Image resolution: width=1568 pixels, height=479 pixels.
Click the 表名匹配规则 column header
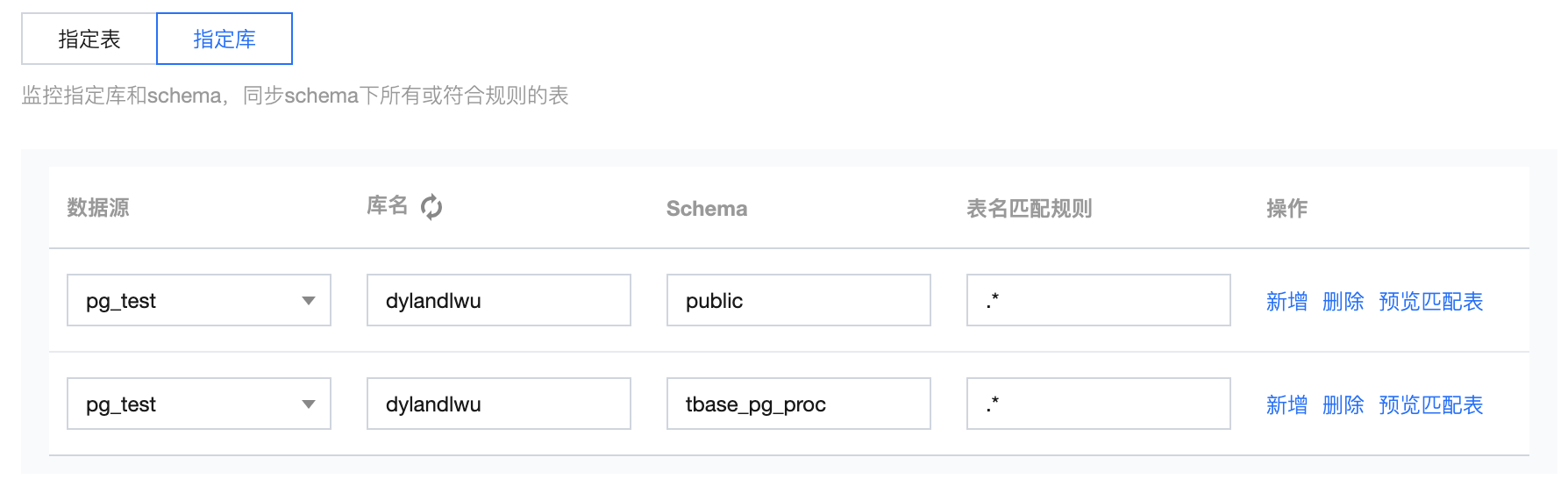[x=1029, y=209]
